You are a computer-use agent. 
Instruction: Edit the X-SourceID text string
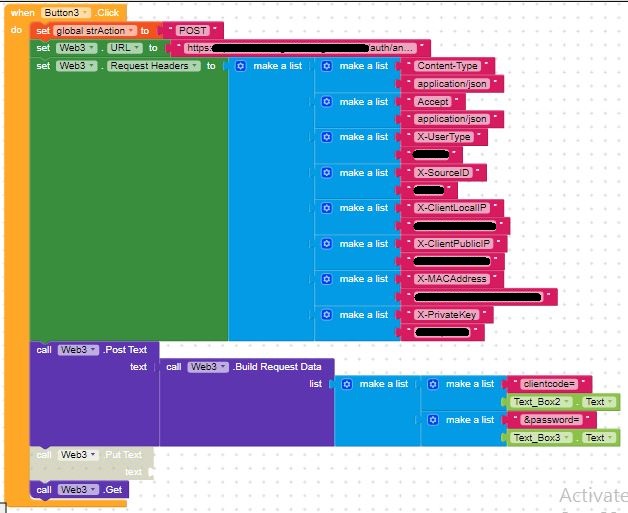443,173
